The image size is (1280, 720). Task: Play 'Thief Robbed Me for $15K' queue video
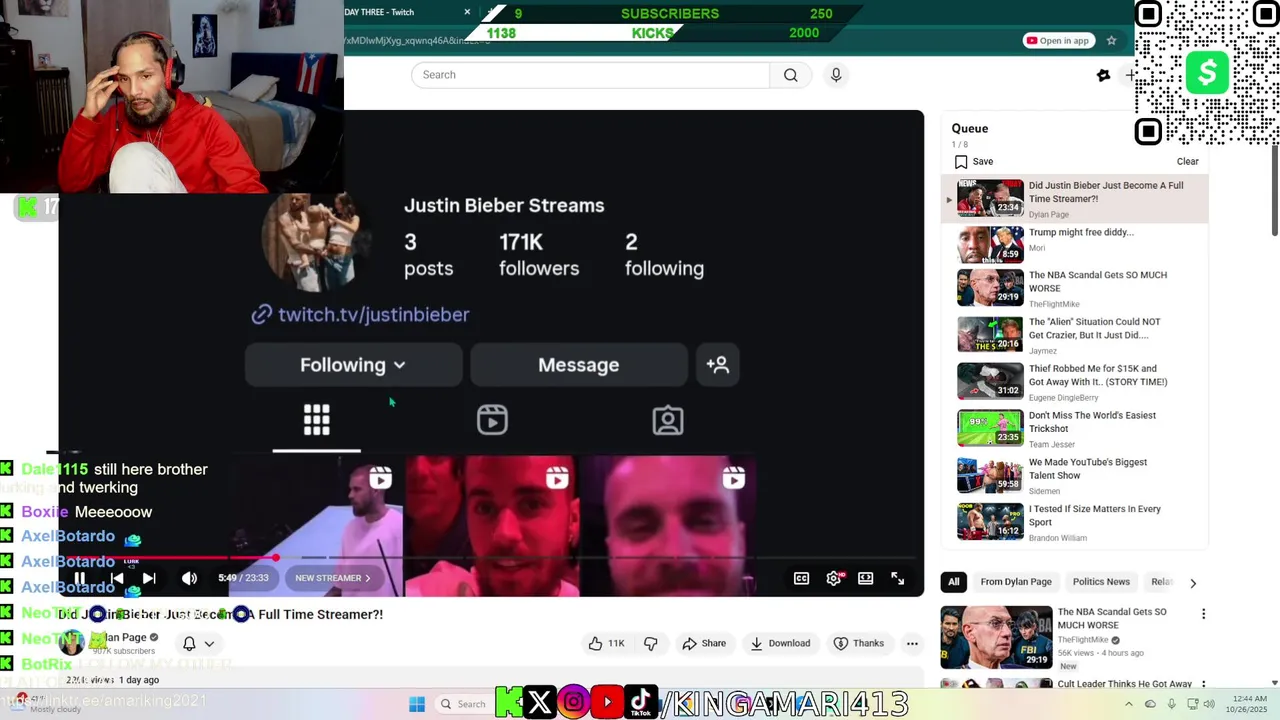tap(1075, 381)
